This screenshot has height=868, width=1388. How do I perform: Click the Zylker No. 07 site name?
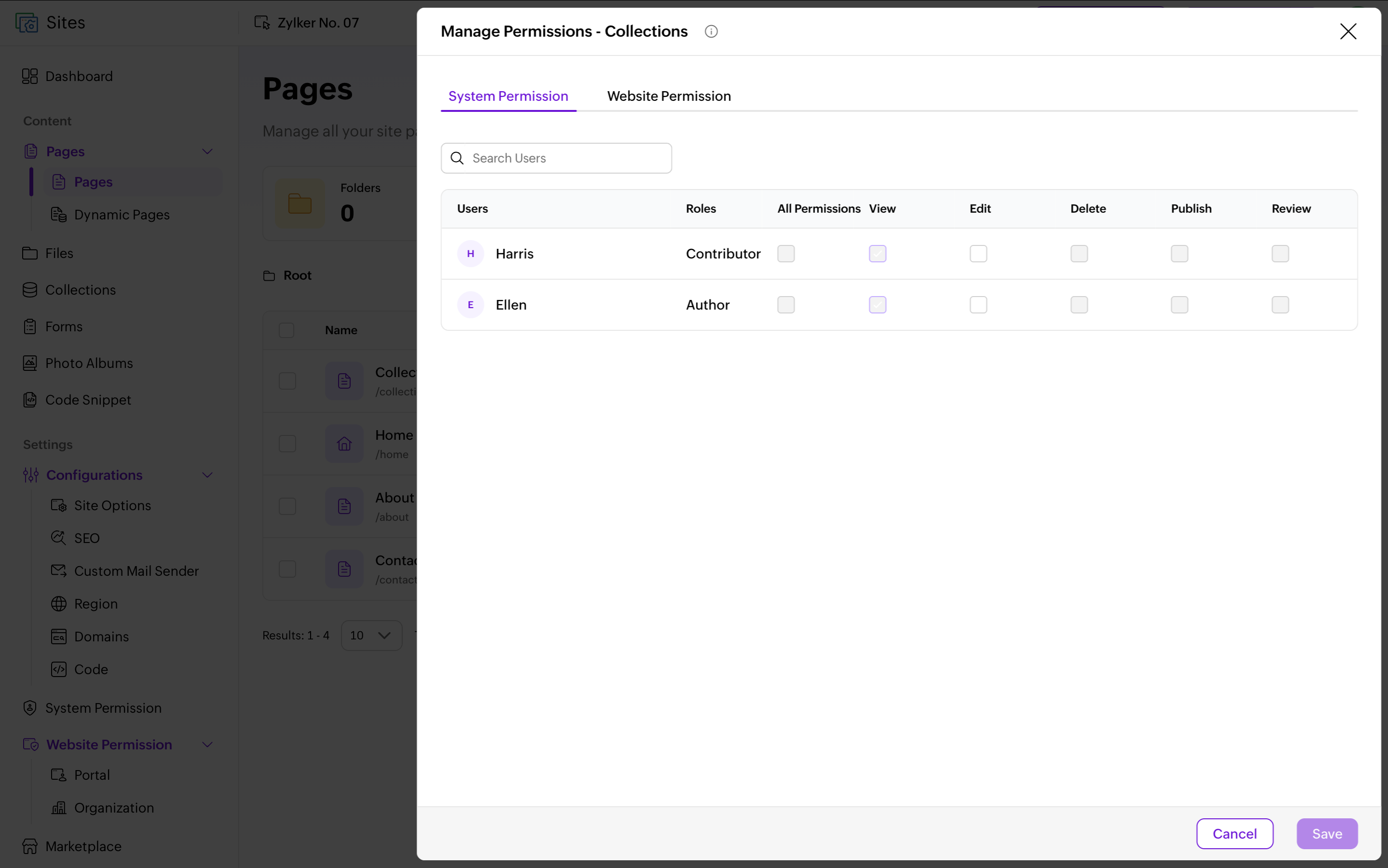[318, 23]
